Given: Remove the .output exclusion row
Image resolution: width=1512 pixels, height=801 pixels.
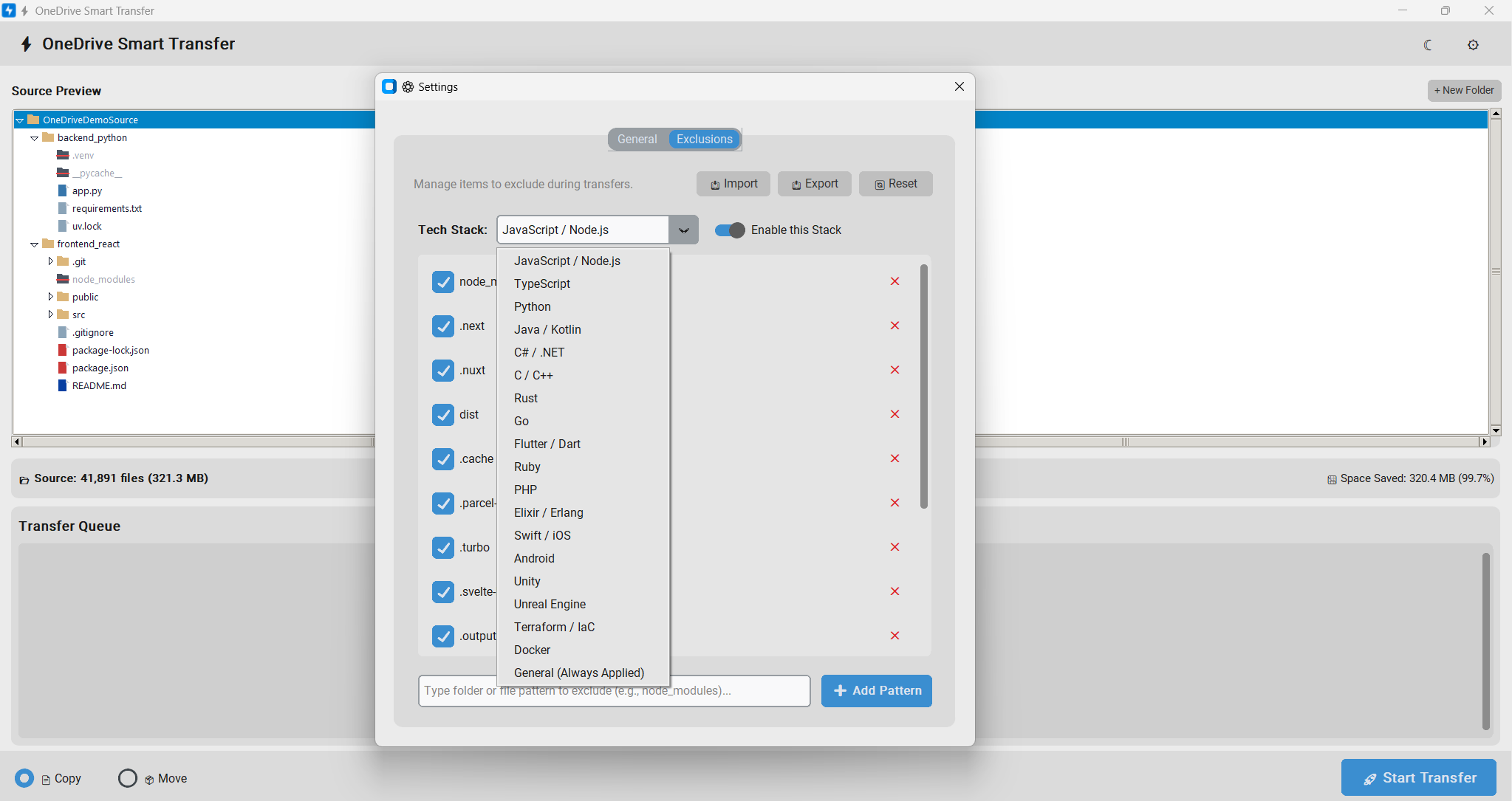Looking at the screenshot, I should pos(894,636).
